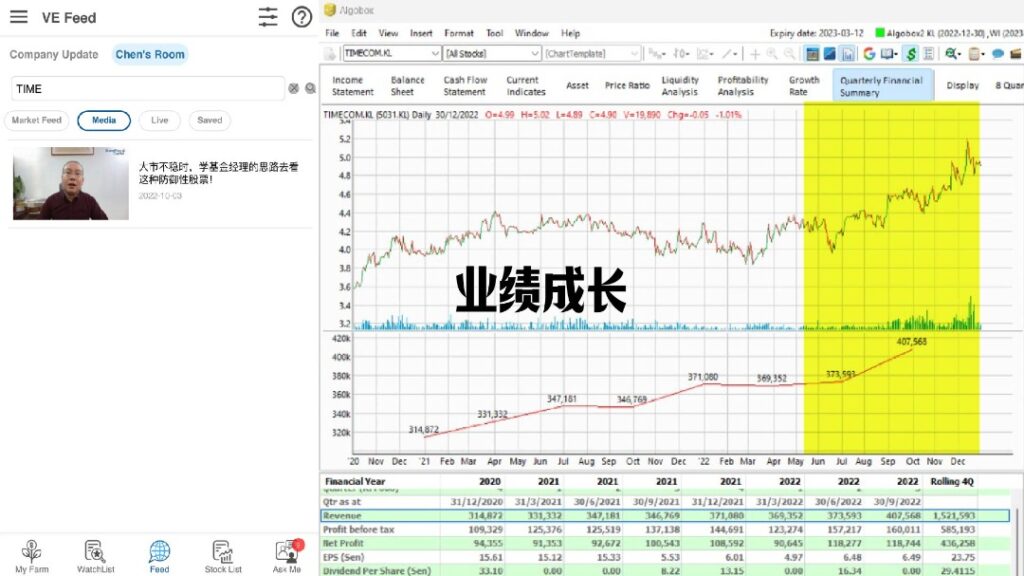
Task: Open the video thumbnail of the speaker
Action: [71, 184]
